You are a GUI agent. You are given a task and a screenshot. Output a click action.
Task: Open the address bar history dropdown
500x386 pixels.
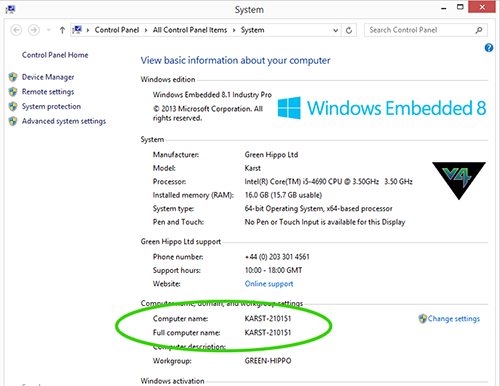pos(335,30)
